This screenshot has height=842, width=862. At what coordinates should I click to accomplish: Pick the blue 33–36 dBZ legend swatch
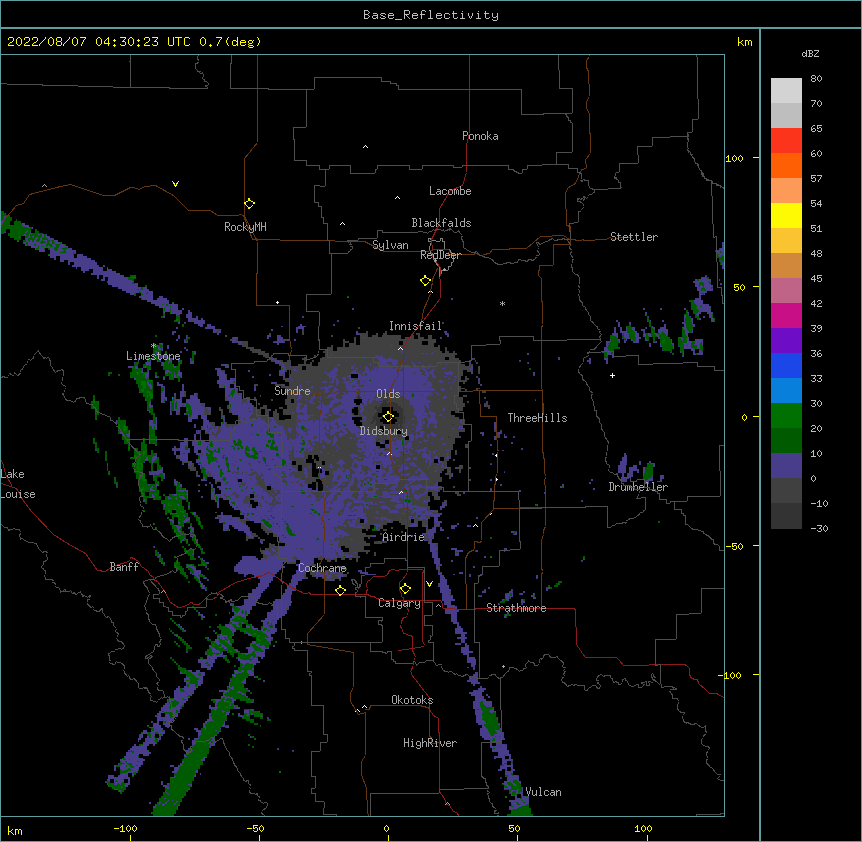pyautogui.click(x=786, y=365)
